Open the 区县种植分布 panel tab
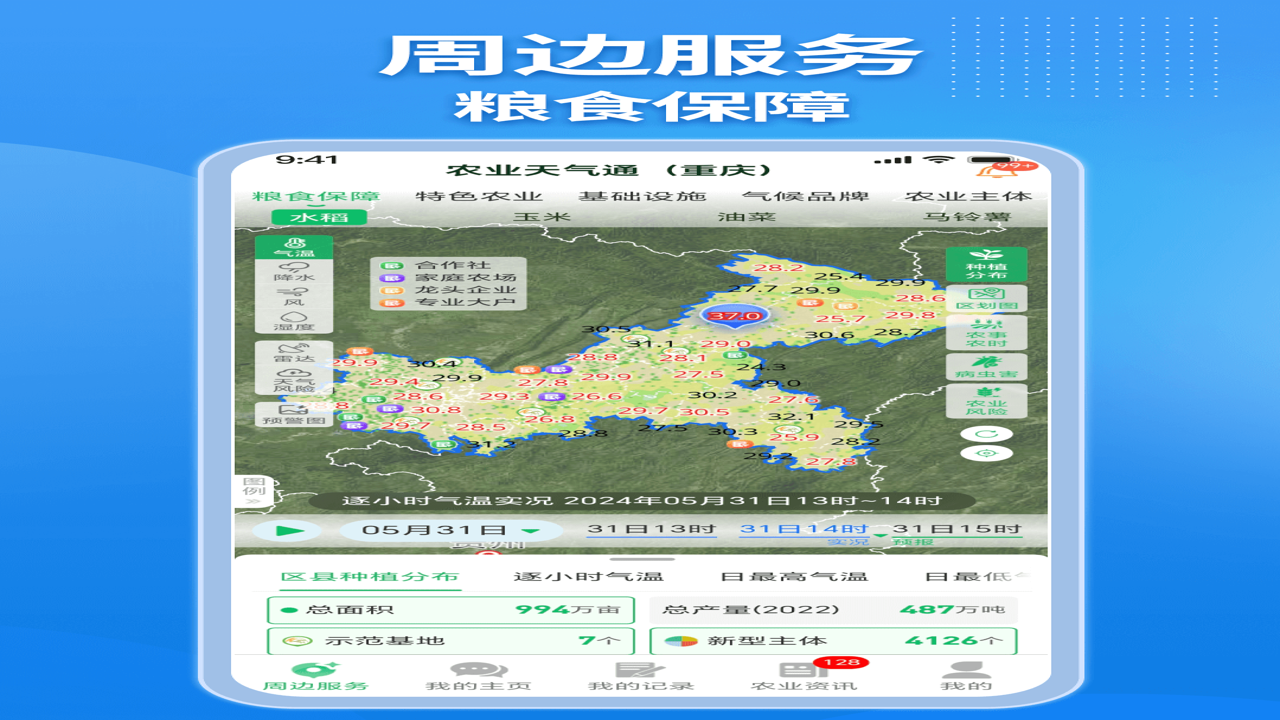This screenshot has width=1280, height=720. point(369,577)
